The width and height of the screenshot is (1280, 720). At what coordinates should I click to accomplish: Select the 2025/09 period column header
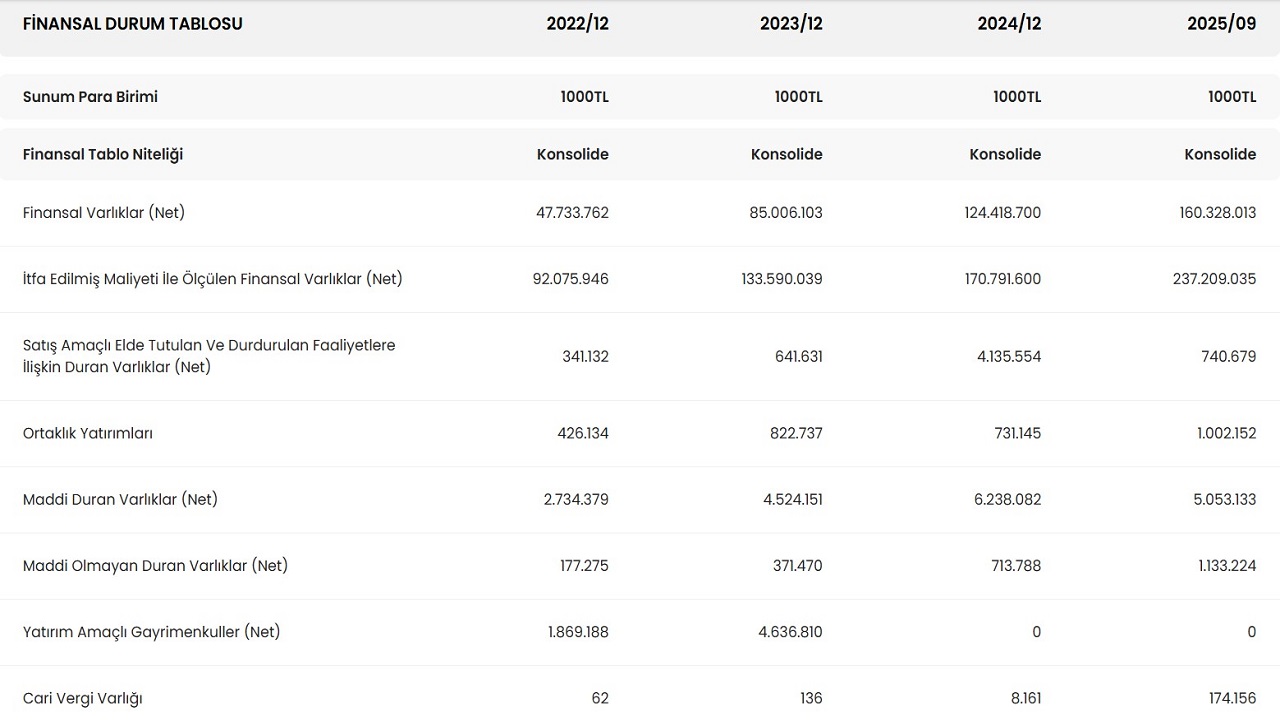pyautogui.click(x=1221, y=24)
